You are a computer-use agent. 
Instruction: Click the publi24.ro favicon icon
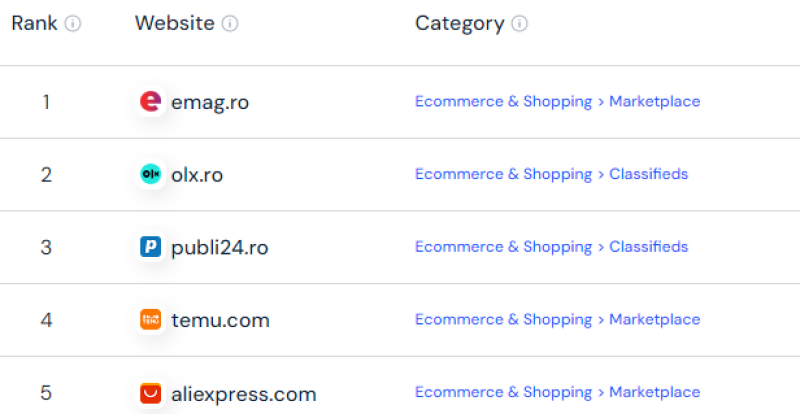[x=150, y=247]
